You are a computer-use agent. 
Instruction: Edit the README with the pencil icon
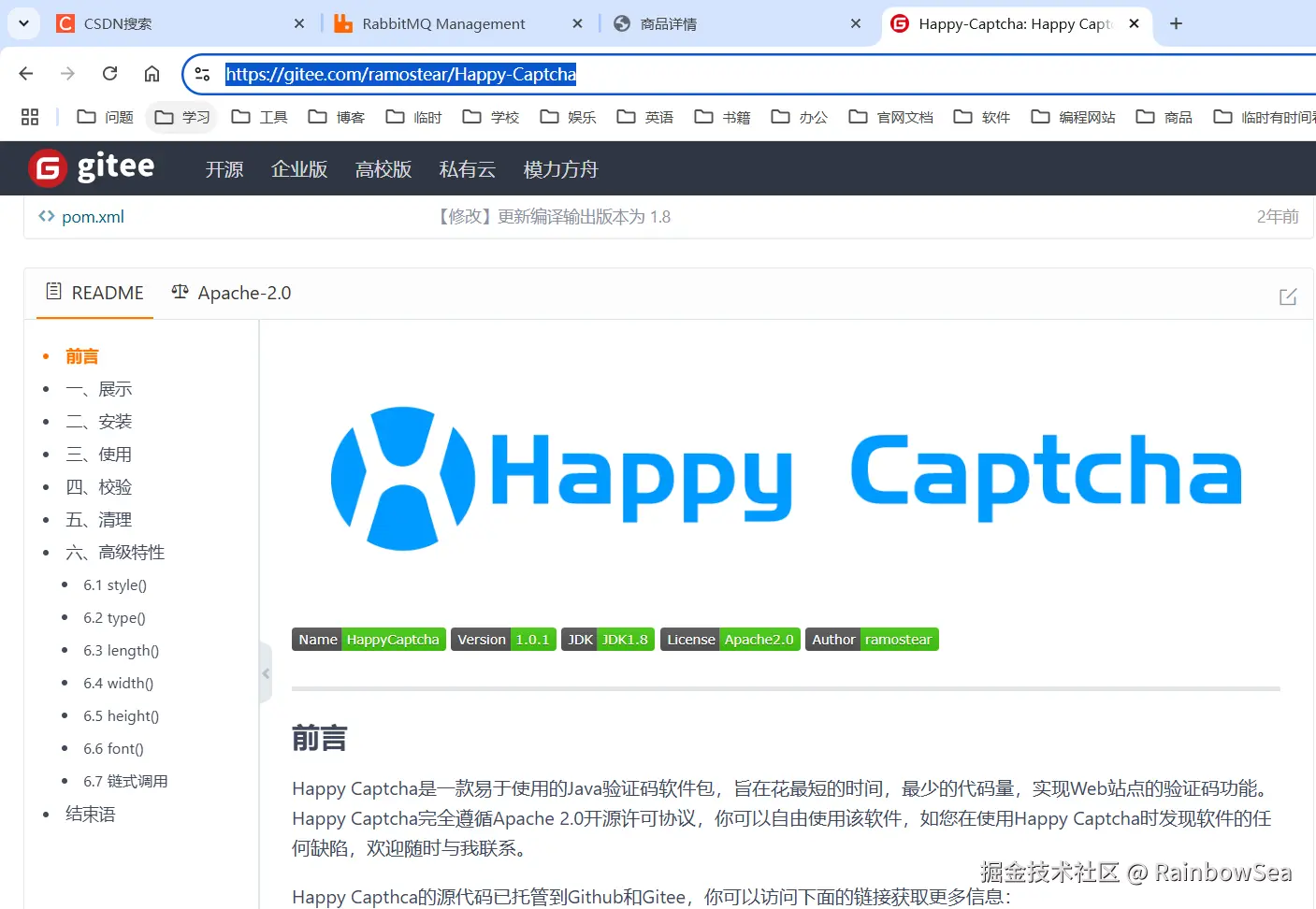1288,296
